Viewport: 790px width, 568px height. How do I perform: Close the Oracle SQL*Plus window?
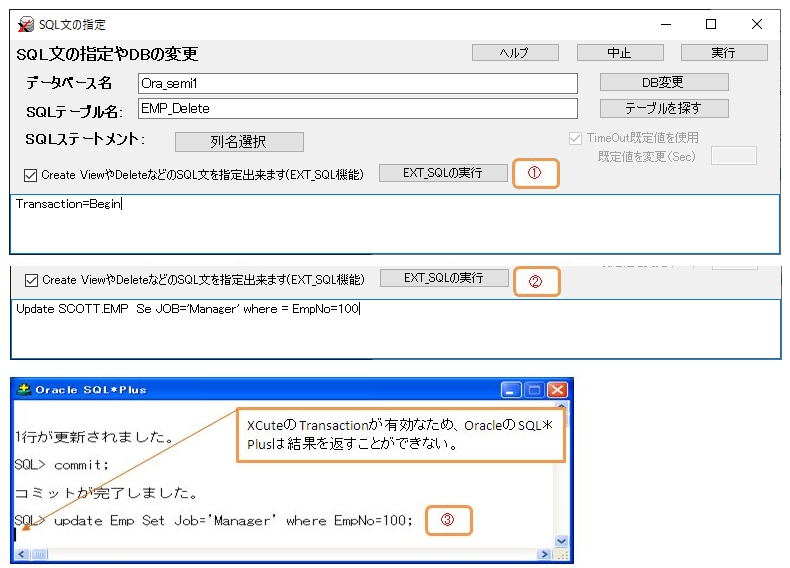pos(557,390)
